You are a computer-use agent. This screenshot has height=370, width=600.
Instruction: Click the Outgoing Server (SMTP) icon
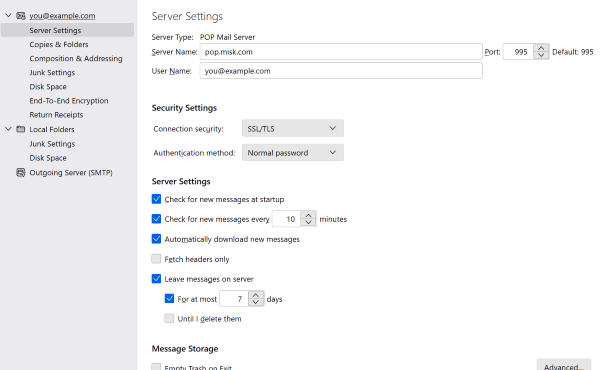(x=21, y=173)
